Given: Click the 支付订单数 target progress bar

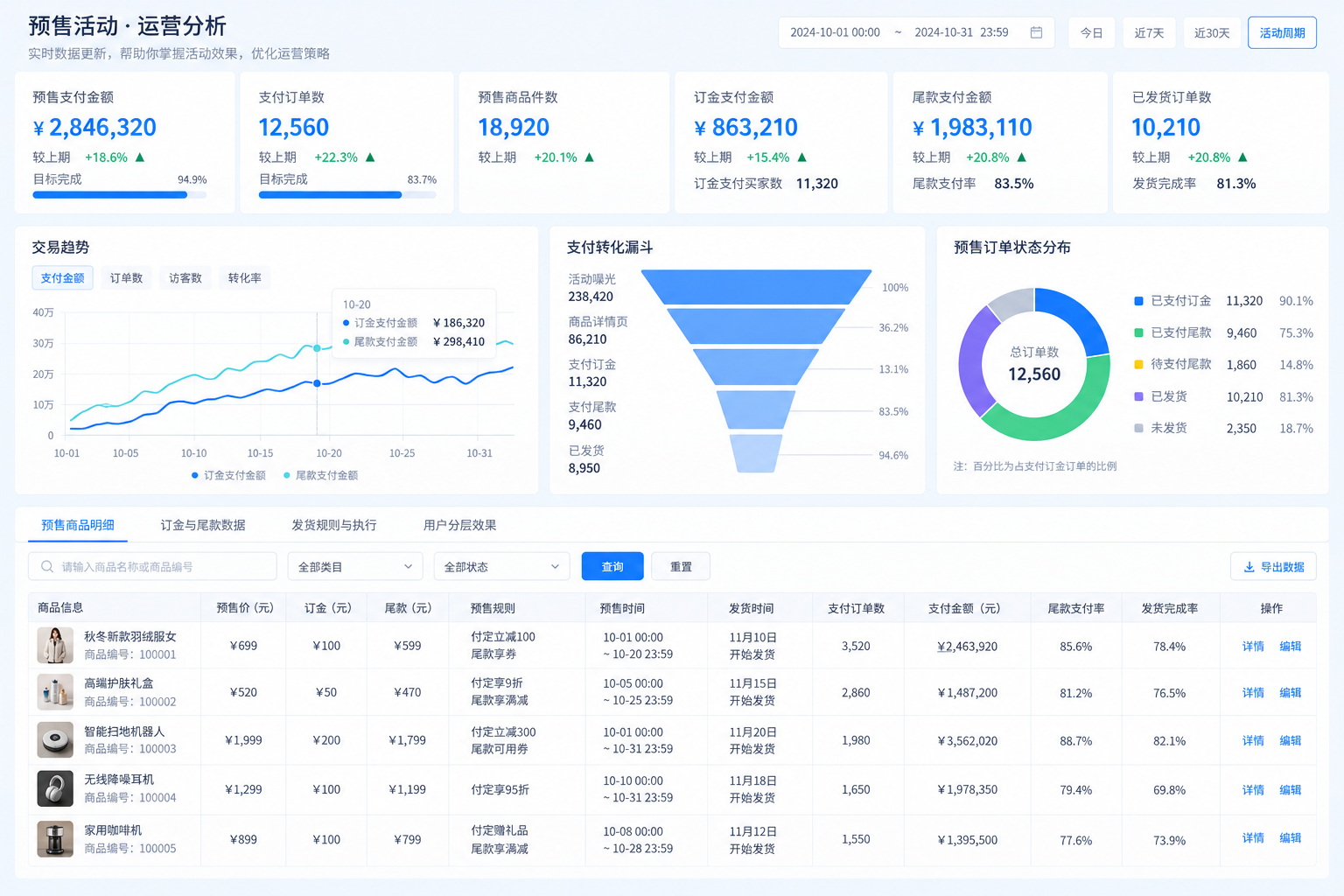Looking at the screenshot, I should [347, 195].
